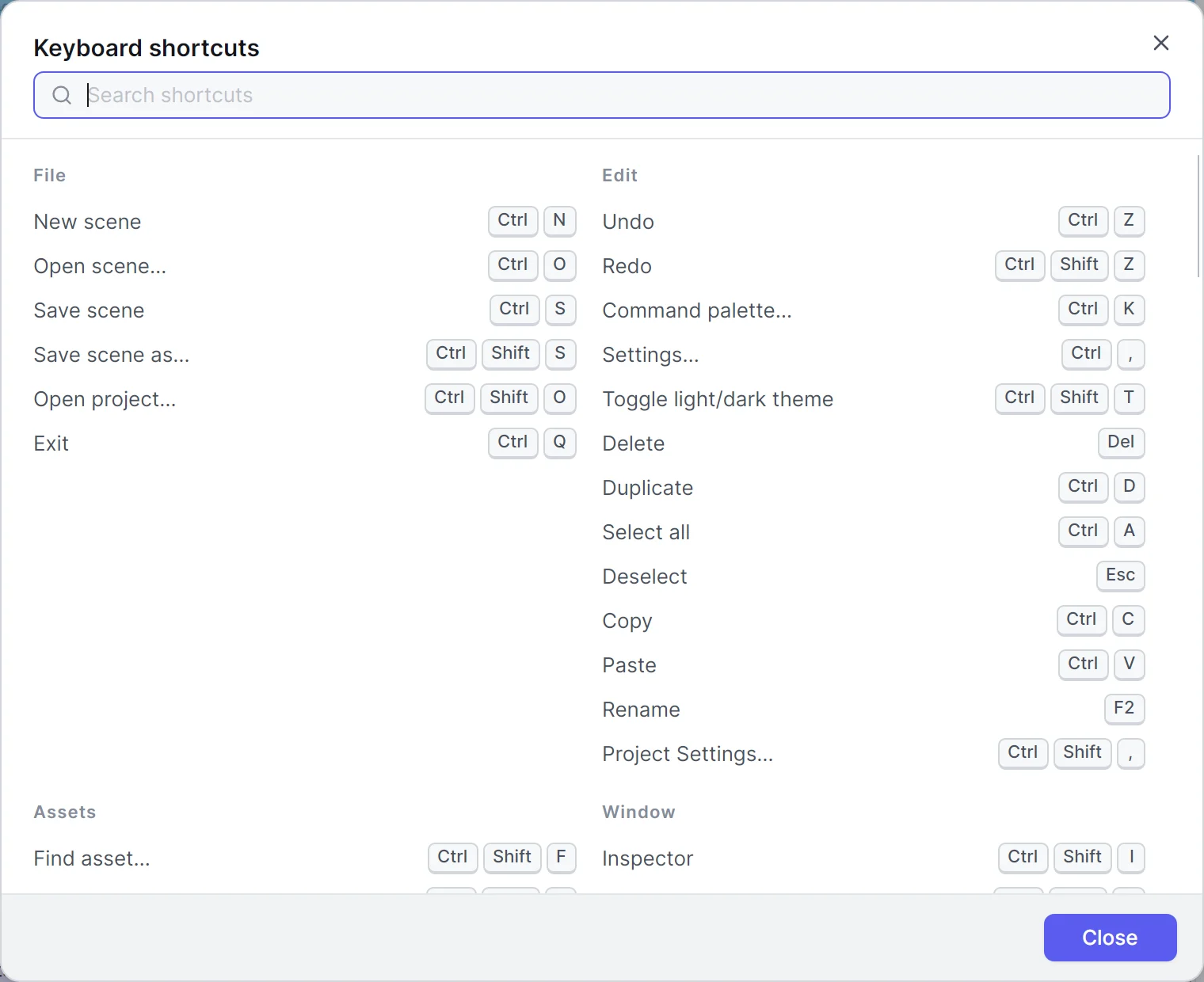
Task: Click the Esc key badge
Action: click(1120, 576)
